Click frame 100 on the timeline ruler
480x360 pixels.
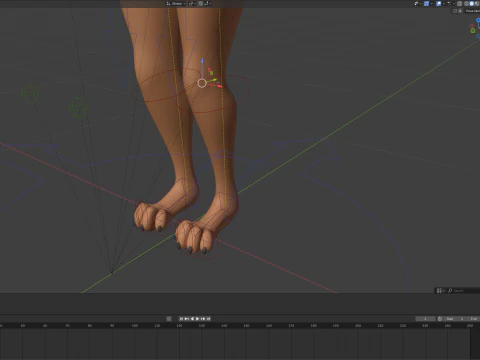pyautogui.click(x=135, y=325)
